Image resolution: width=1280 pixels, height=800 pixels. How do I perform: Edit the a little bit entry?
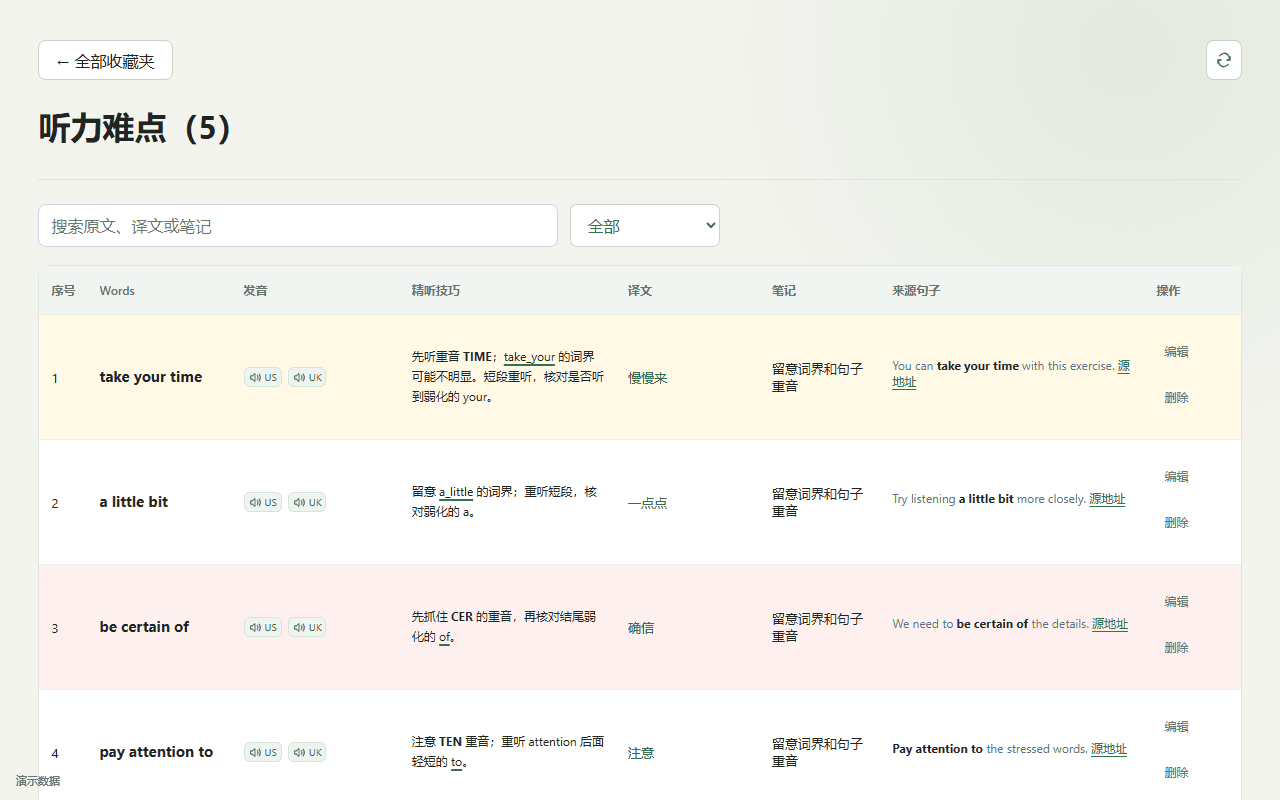click(x=1176, y=477)
